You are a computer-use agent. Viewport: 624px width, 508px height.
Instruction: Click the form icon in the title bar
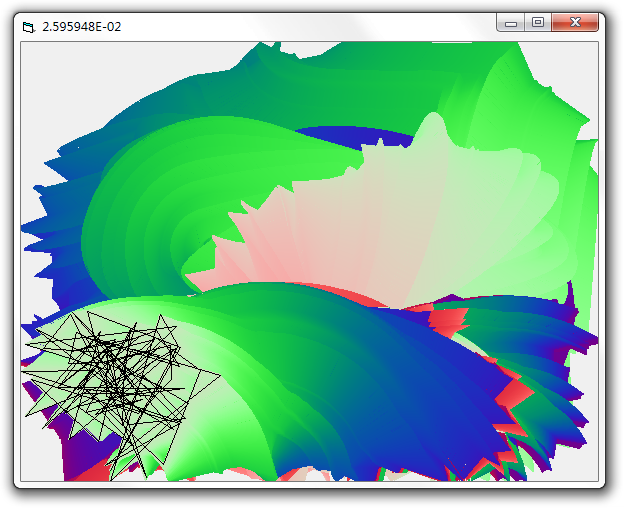29,27
